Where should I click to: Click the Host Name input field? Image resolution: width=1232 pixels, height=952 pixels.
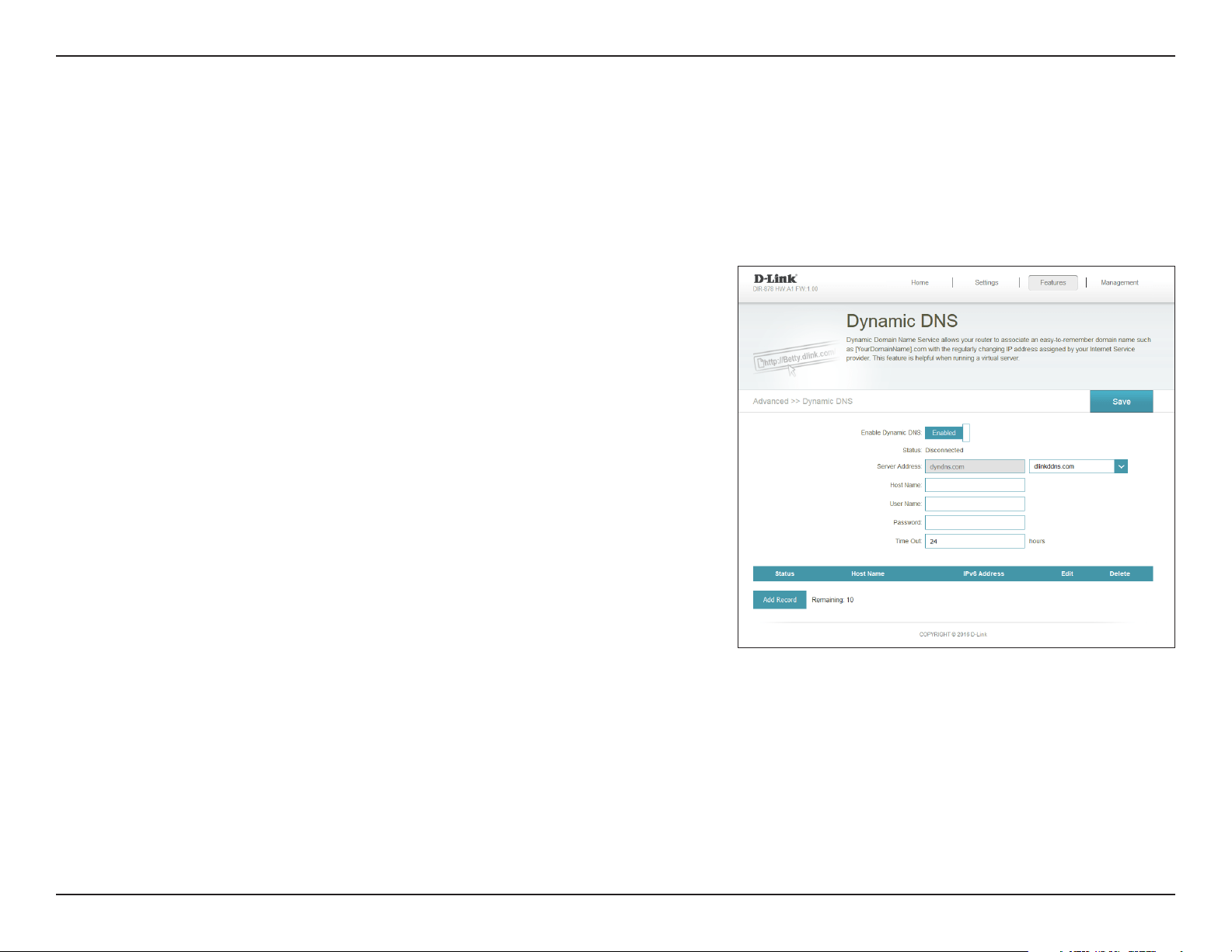975,485
